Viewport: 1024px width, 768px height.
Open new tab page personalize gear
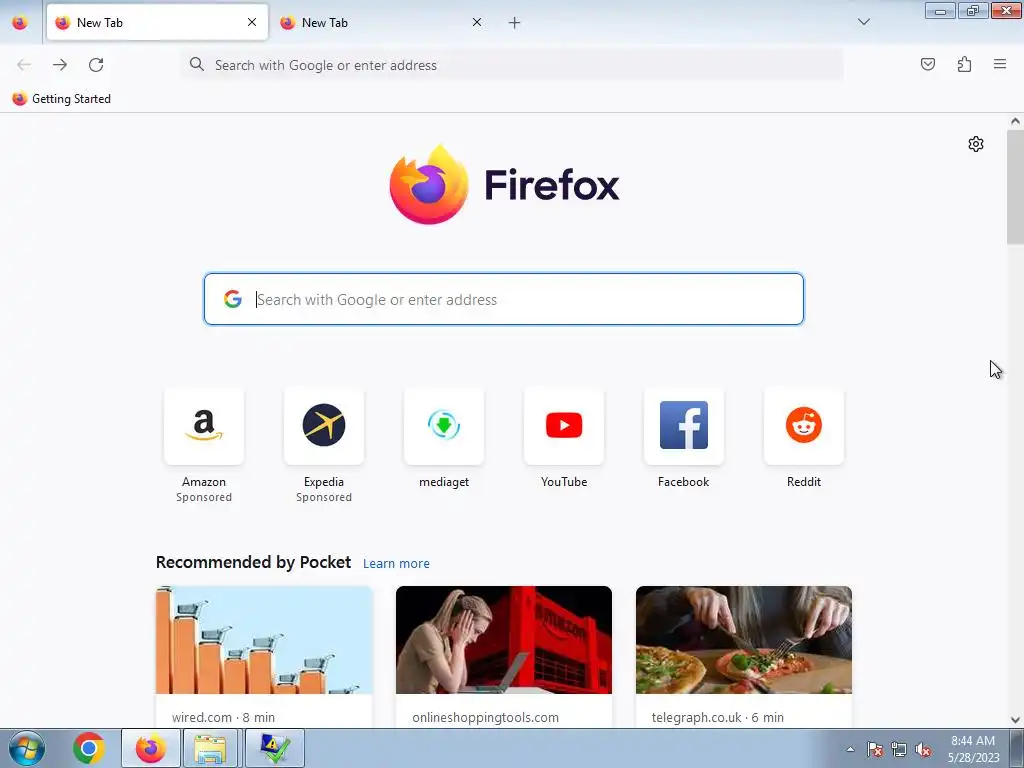pos(976,144)
